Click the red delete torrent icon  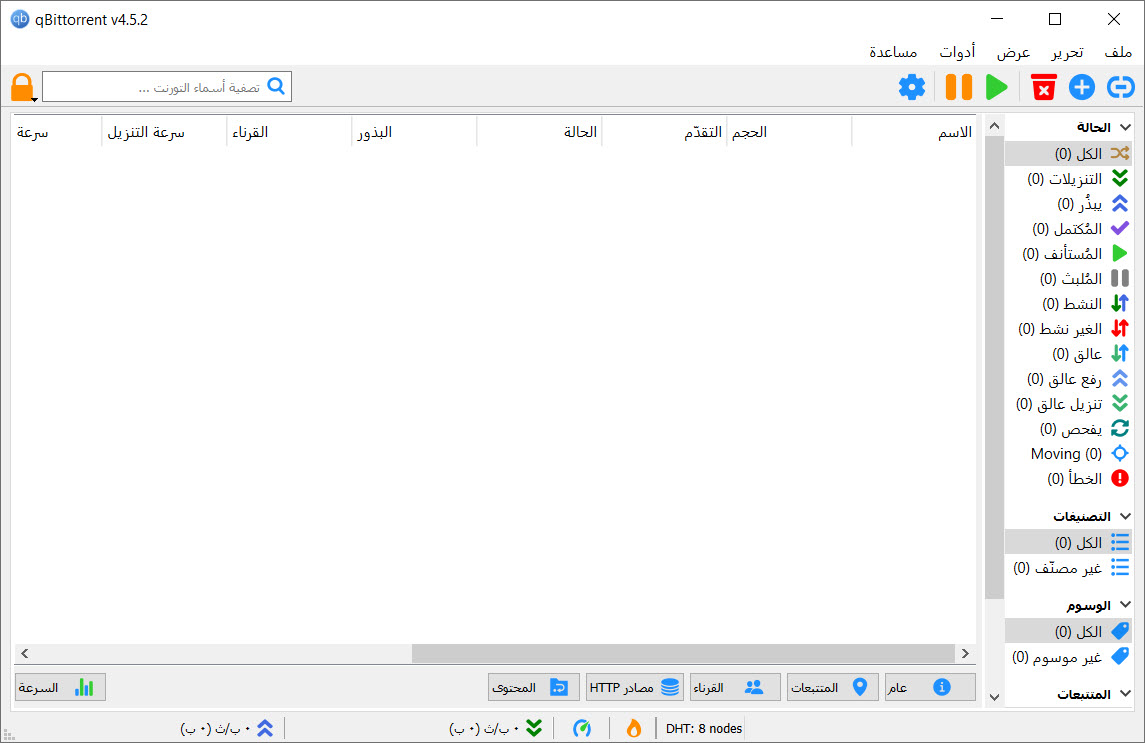click(x=1043, y=87)
